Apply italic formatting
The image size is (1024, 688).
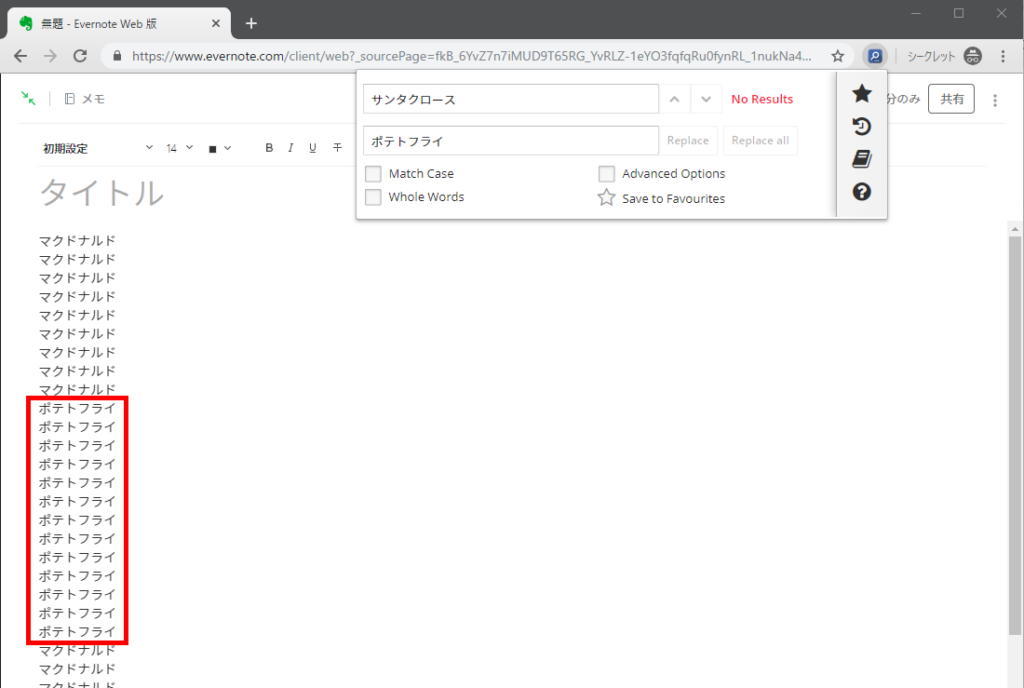[x=291, y=148]
